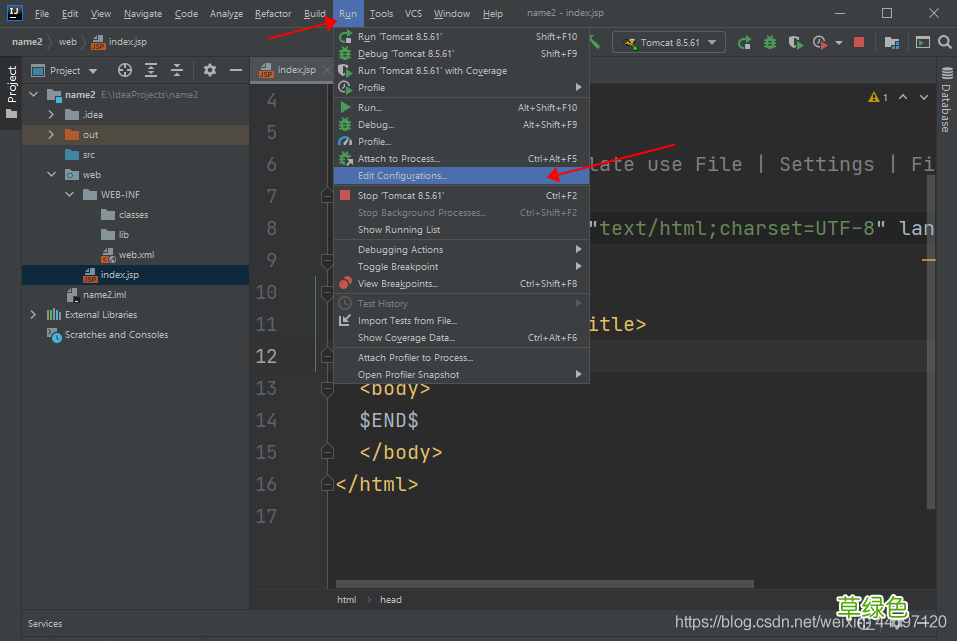
Task: Open Project Structure from the toolbar
Action: (892, 43)
